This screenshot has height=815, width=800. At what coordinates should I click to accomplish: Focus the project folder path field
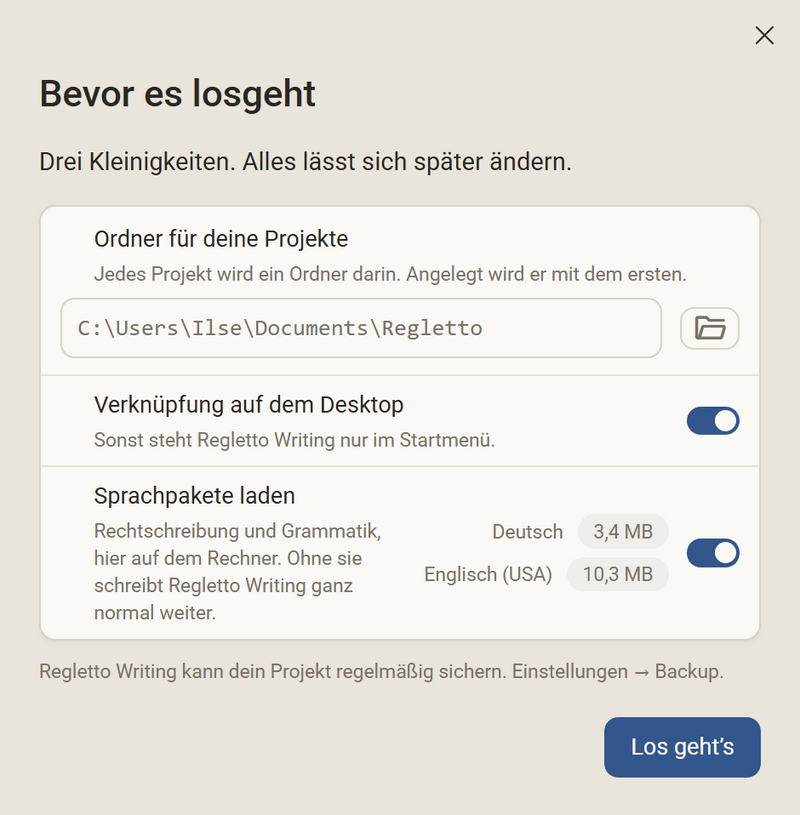(361, 328)
